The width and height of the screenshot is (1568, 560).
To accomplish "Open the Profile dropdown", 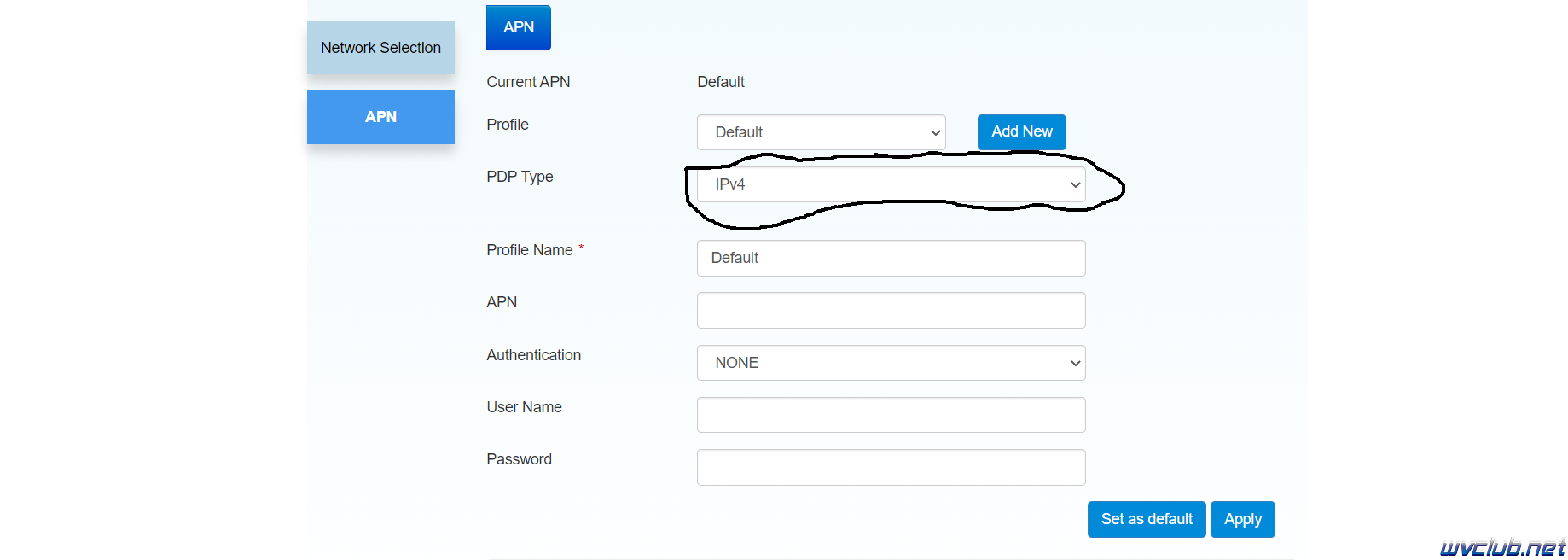I will coord(822,132).
